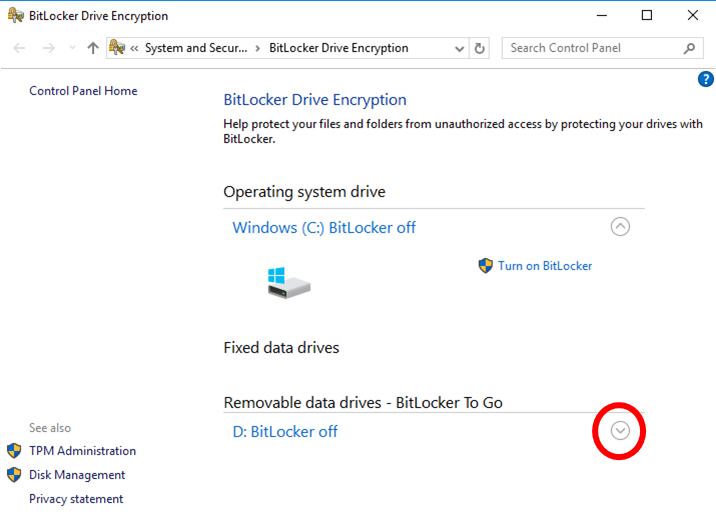Open the Privacy statement link

pyautogui.click(x=76, y=499)
